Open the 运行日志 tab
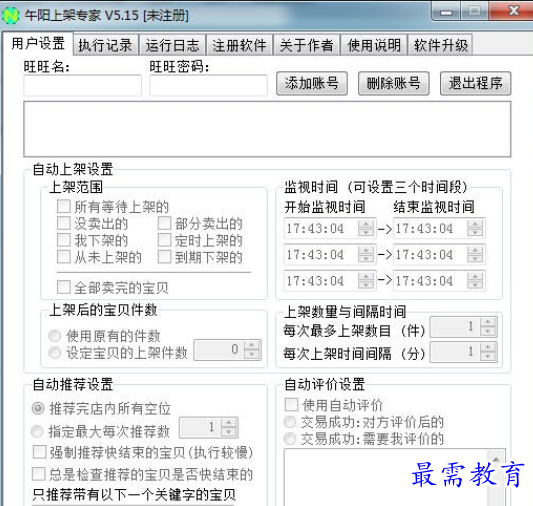 173,45
